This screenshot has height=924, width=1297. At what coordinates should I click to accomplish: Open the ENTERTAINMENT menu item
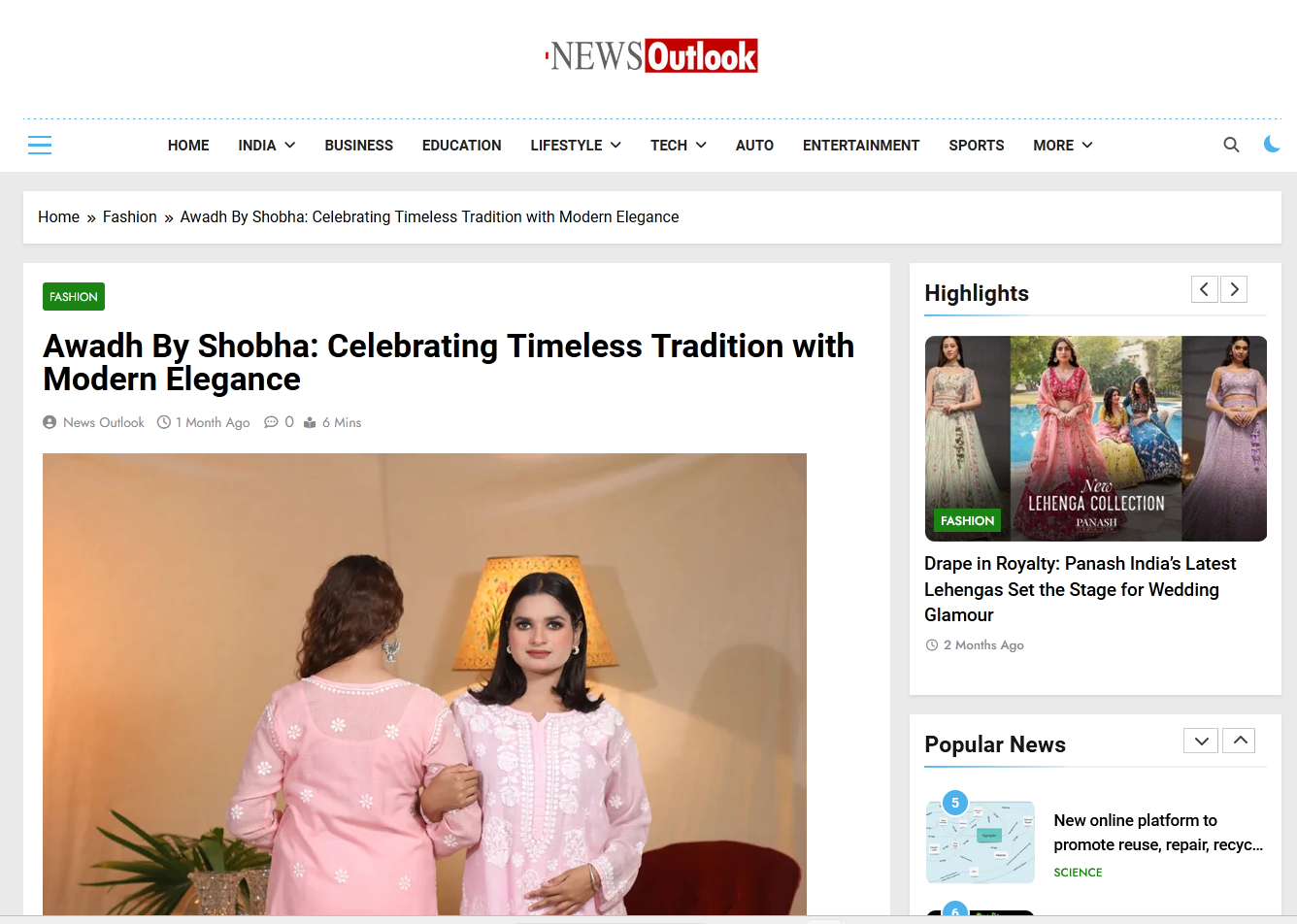pos(861,145)
